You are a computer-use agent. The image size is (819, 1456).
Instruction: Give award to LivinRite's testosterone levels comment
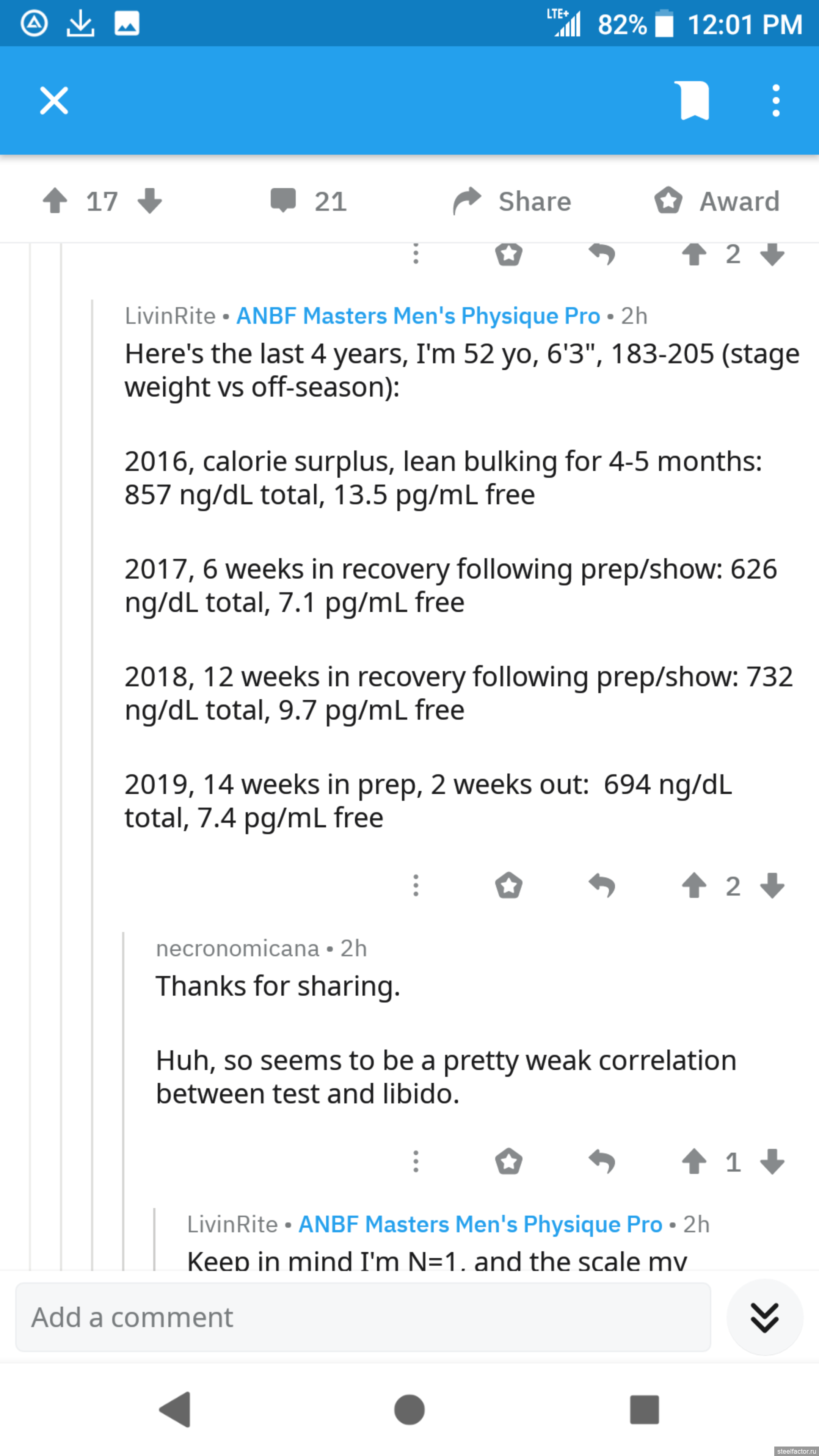pyautogui.click(x=509, y=886)
